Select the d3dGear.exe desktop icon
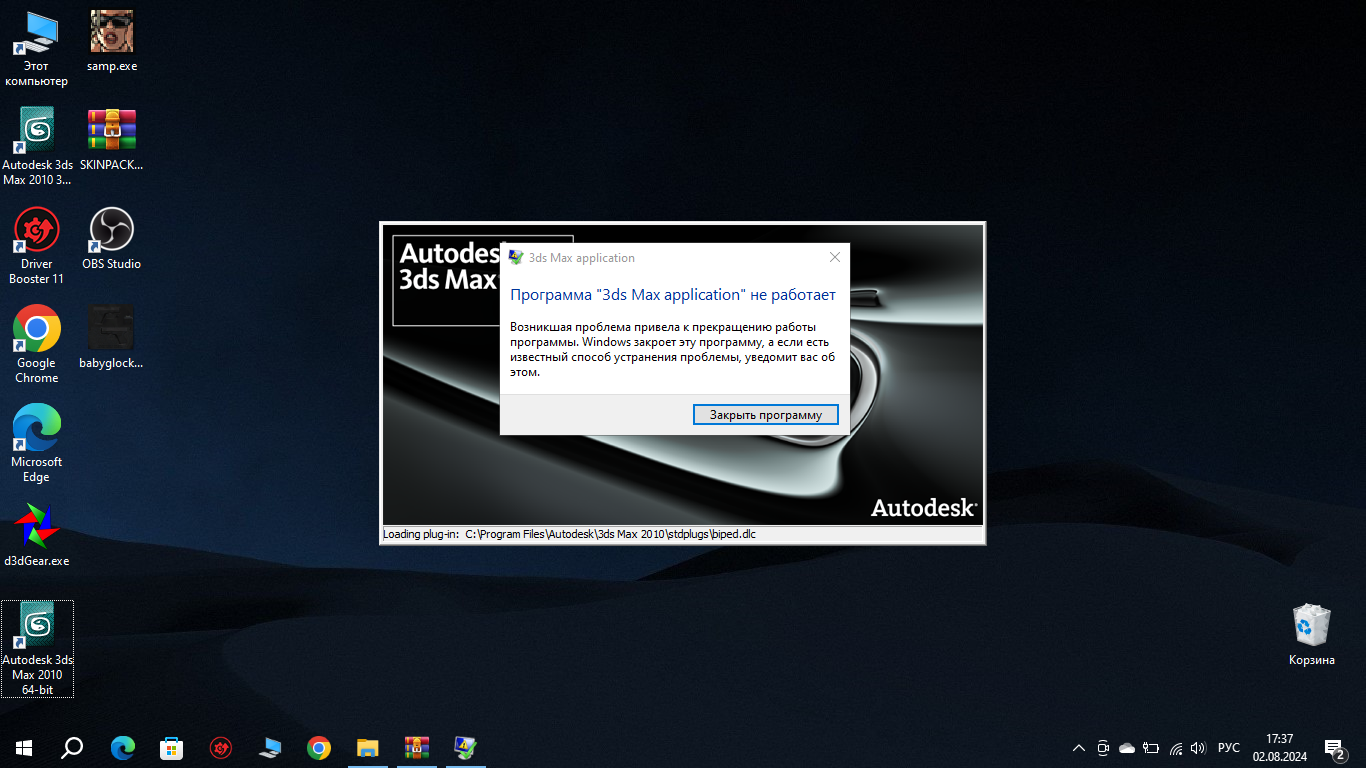Viewport: 1366px width, 768px height. 37,535
